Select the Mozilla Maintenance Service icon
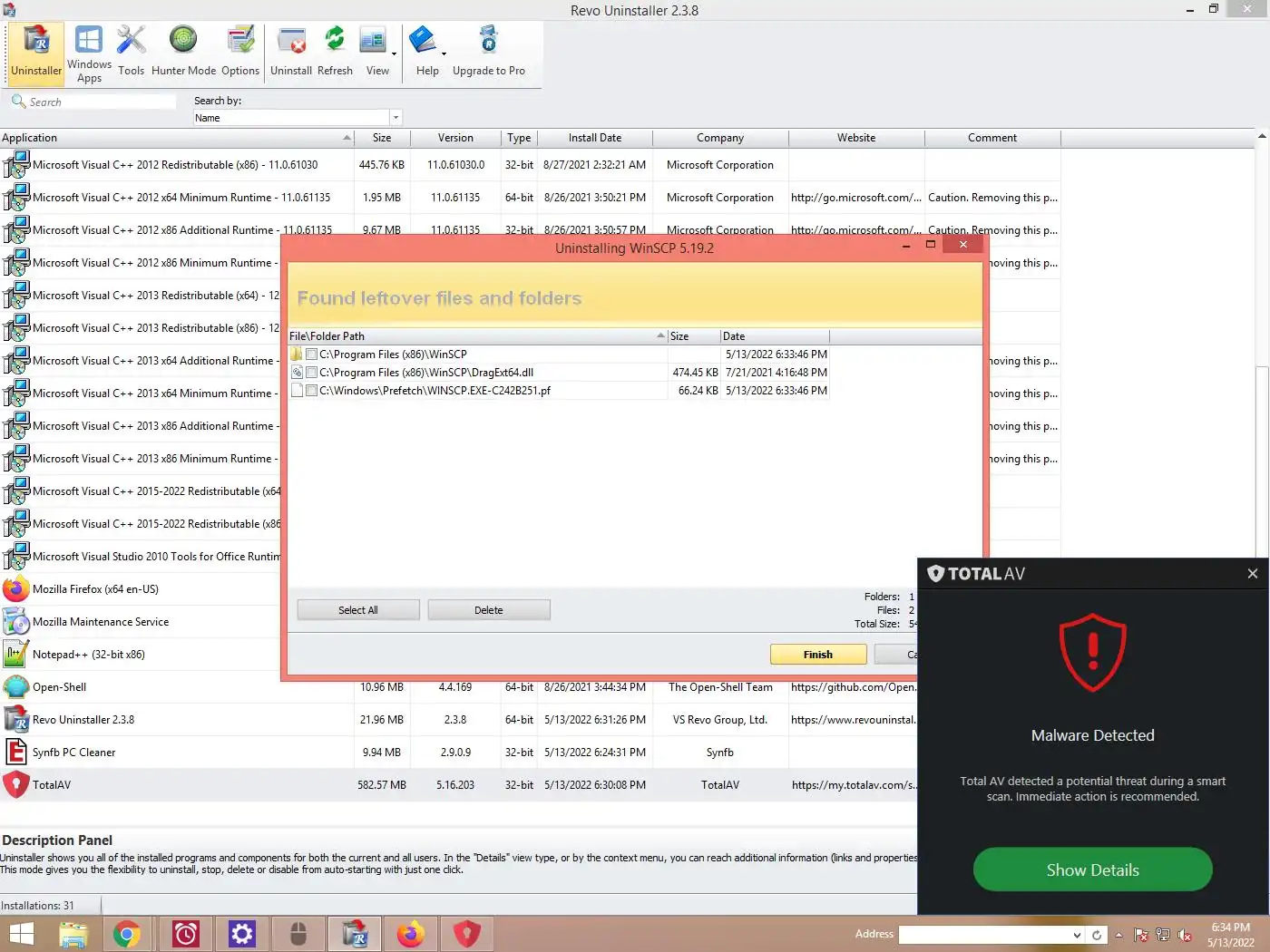Viewport: 1270px width, 952px height. (x=15, y=622)
